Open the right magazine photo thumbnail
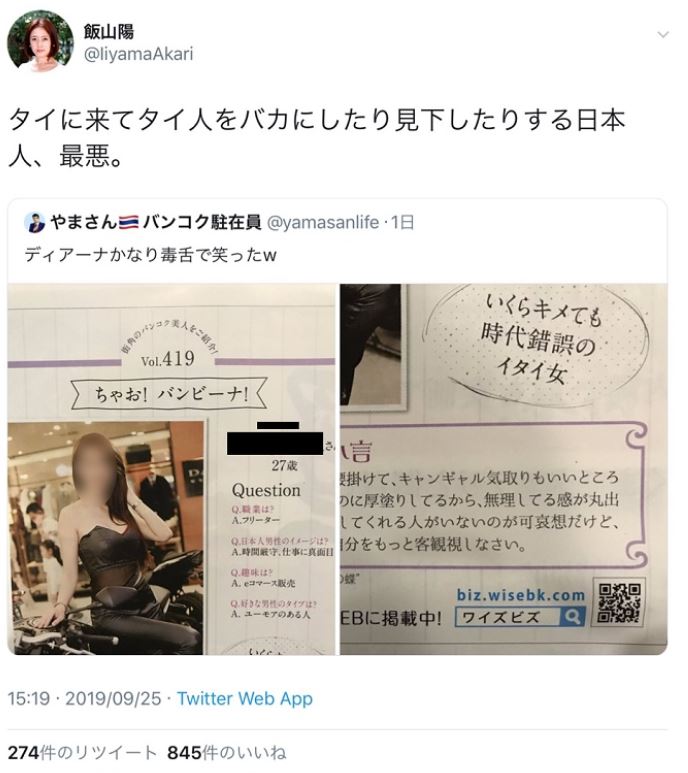This screenshot has width=688, height=773. (x=504, y=469)
